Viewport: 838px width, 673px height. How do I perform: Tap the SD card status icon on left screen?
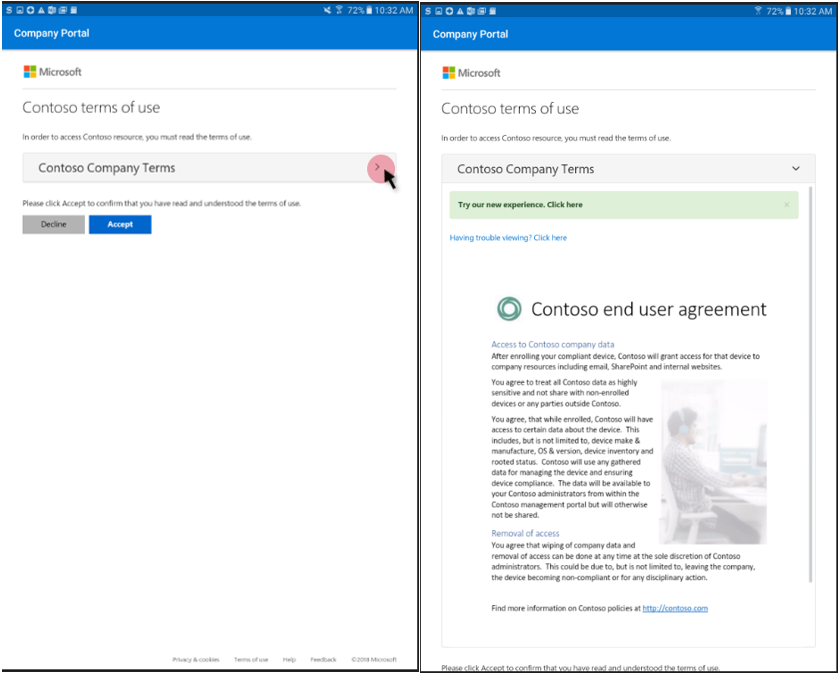pos(73,10)
